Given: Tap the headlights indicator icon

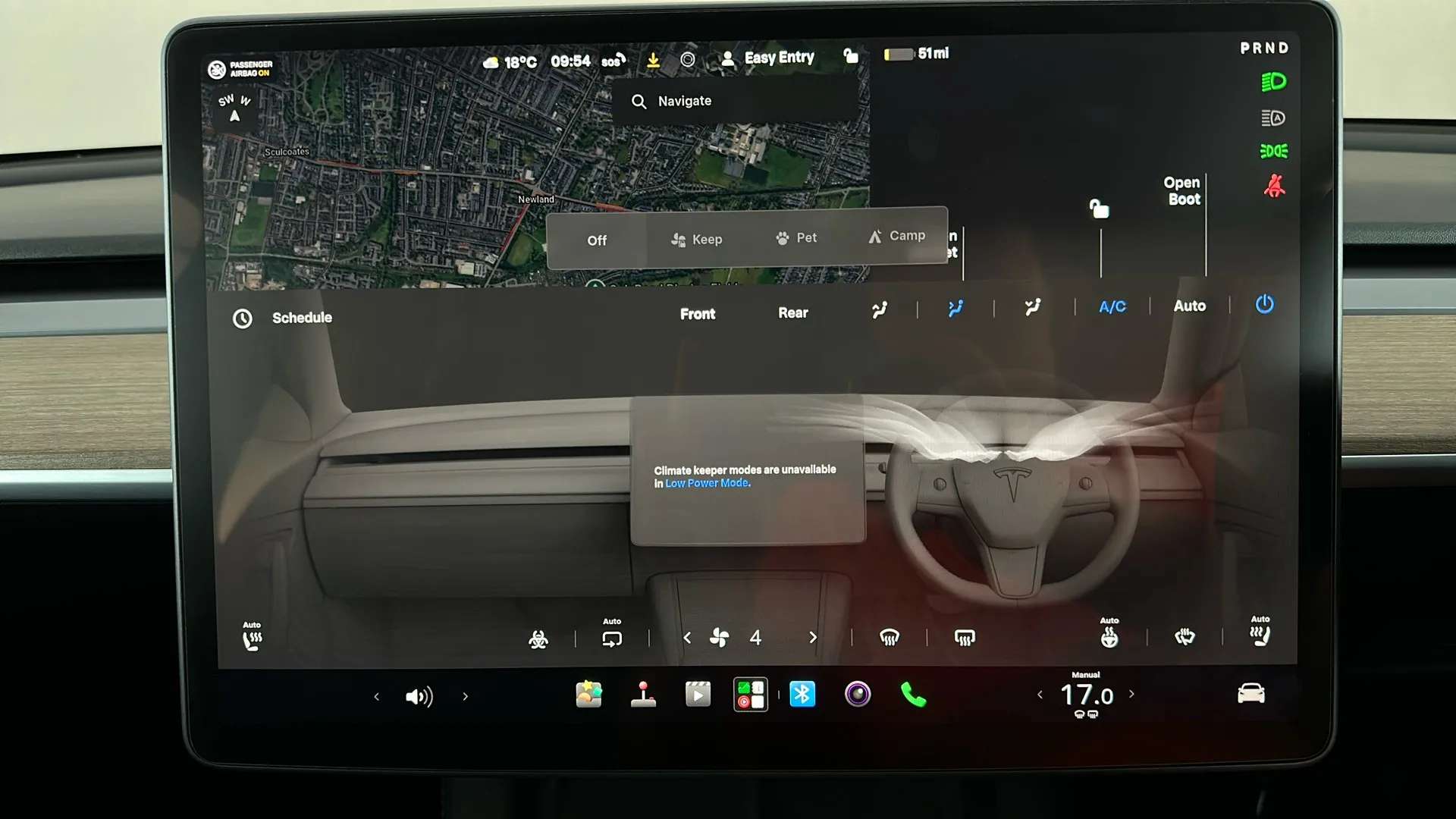Looking at the screenshot, I should click(1273, 82).
